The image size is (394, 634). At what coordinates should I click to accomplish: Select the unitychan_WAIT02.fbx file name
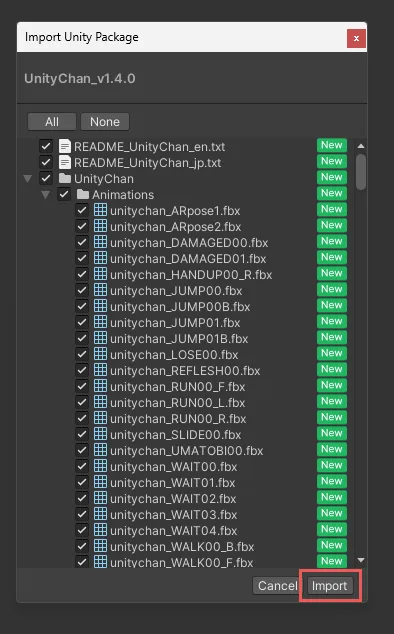click(x=173, y=499)
